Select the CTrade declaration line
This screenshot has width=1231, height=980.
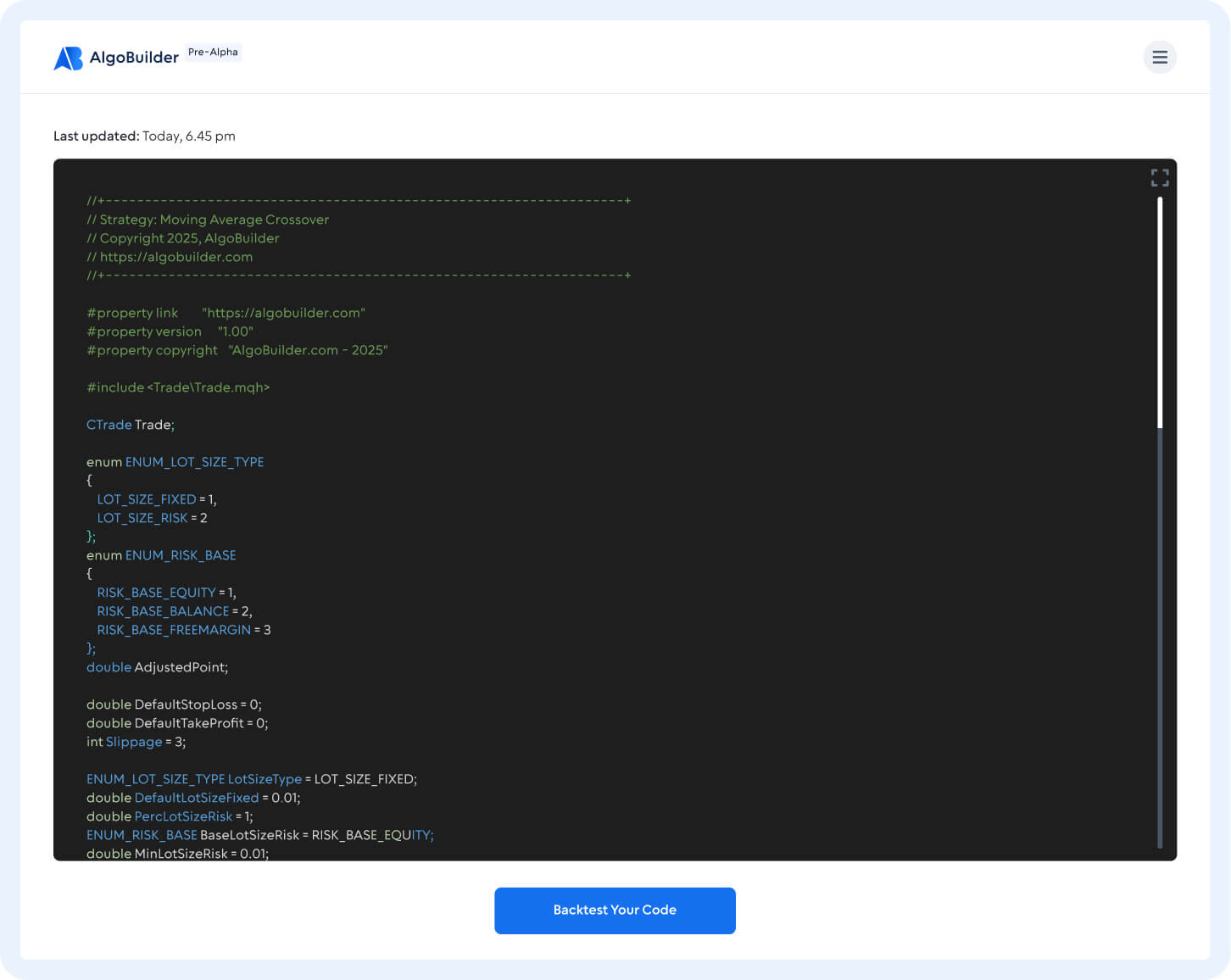point(130,425)
